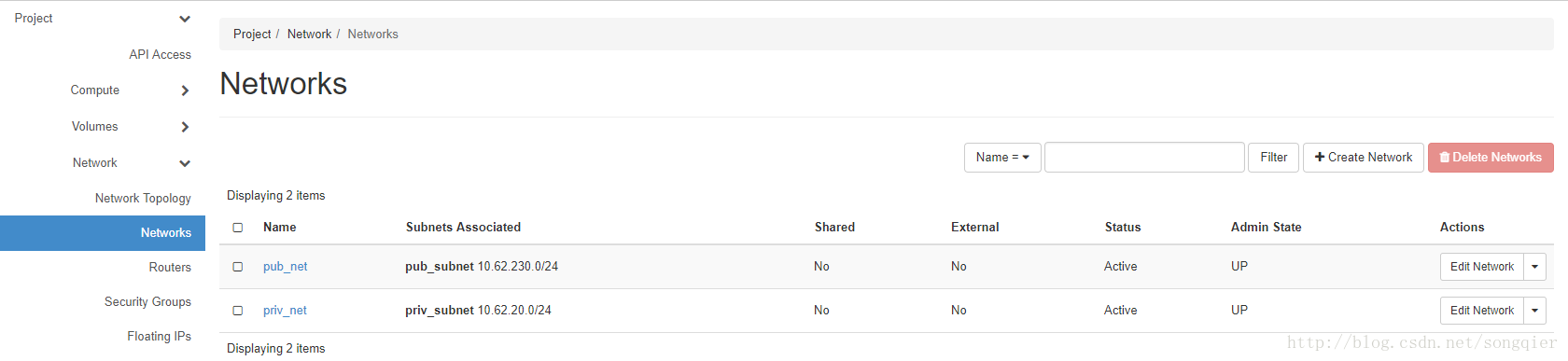Expand the Volumes section arrow
This screenshot has height=361, width=1568.
[185, 127]
